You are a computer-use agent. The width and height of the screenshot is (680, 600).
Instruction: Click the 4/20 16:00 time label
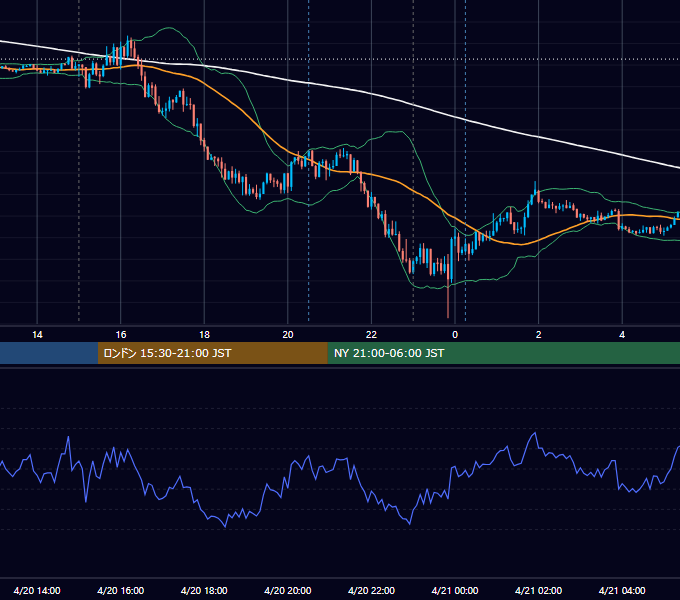click(x=121, y=590)
